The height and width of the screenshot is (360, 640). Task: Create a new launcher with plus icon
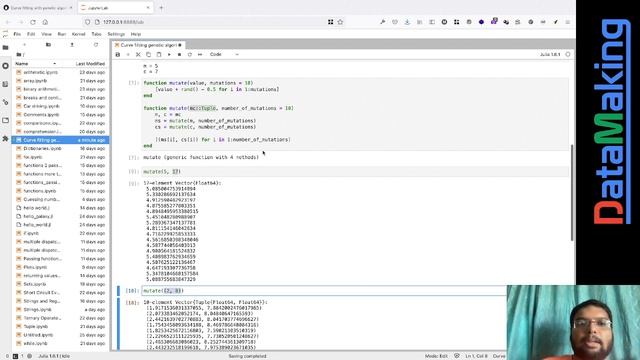pyautogui.click(x=24, y=44)
